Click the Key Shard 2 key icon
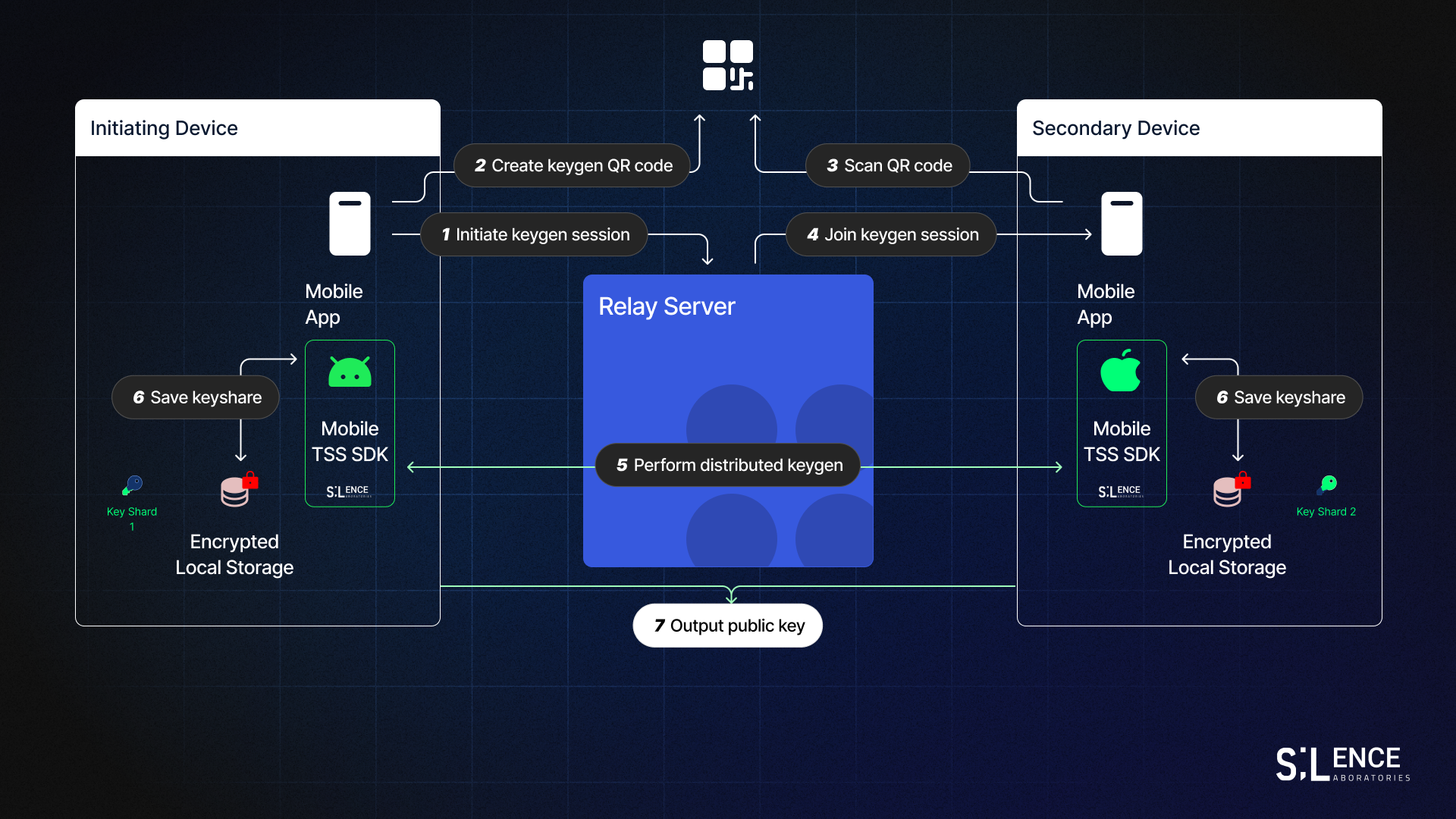 tap(1328, 484)
